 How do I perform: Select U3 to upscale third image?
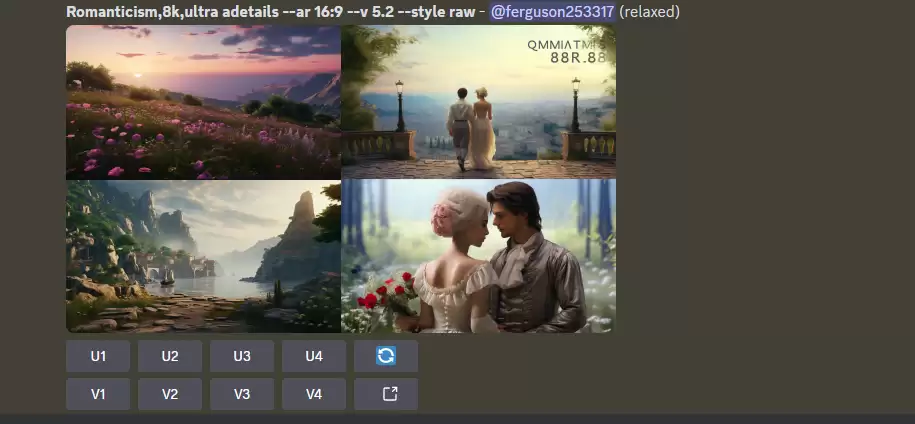coord(242,356)
